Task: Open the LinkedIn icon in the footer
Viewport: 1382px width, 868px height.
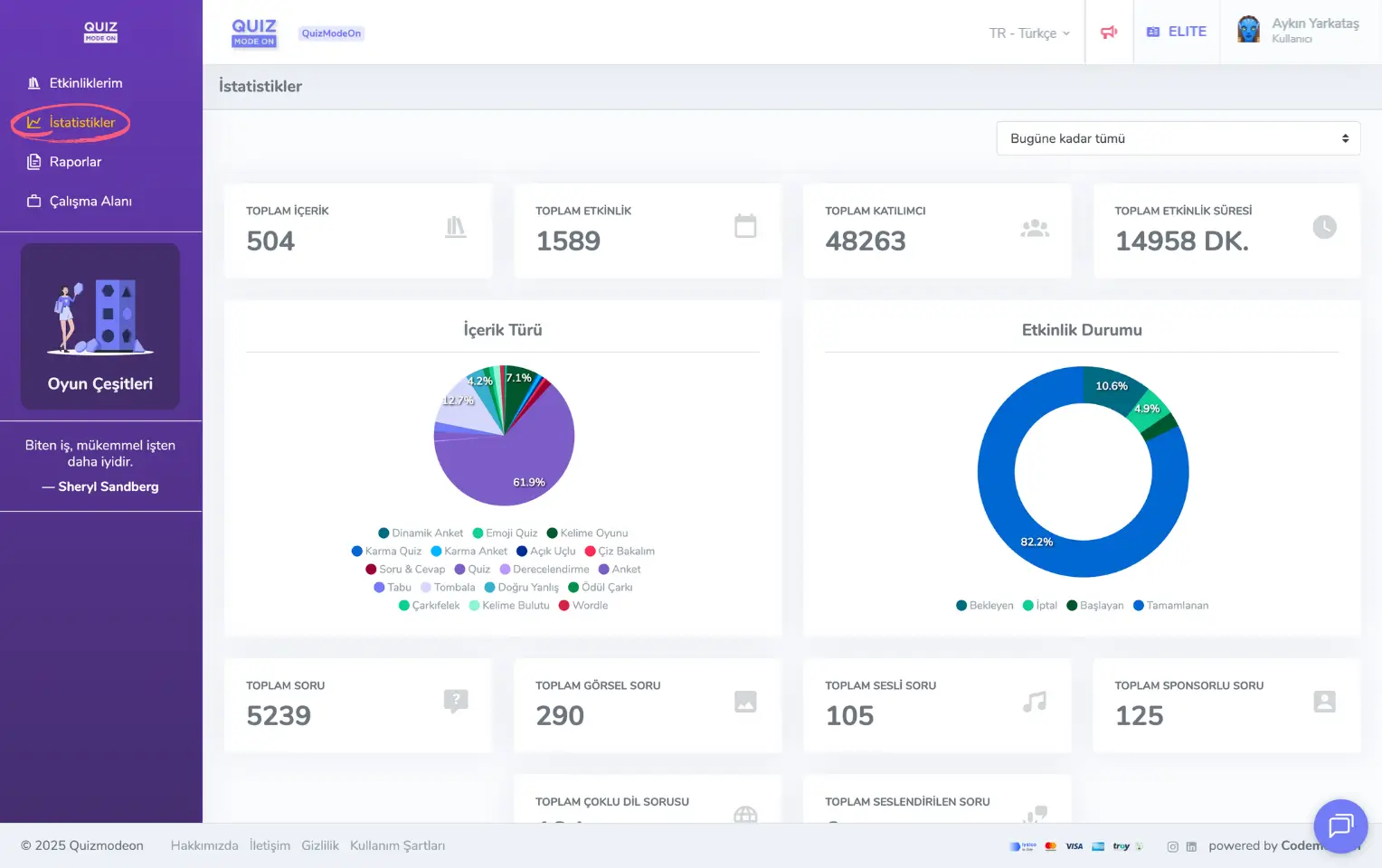Action: [x=1191, y=846]
